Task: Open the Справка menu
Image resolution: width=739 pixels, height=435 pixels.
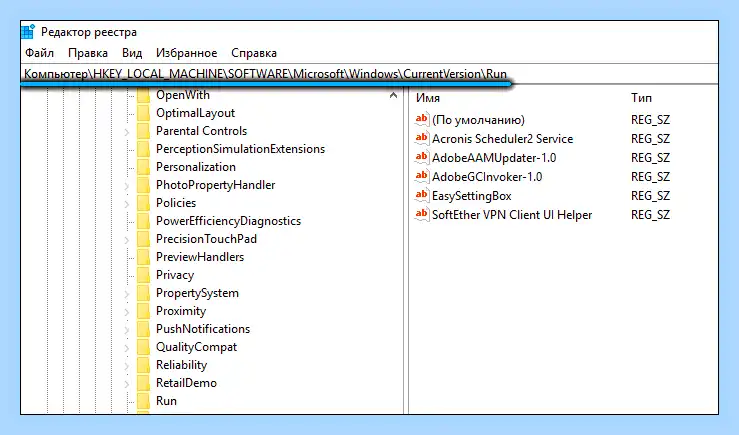Action: click(254, 53)
